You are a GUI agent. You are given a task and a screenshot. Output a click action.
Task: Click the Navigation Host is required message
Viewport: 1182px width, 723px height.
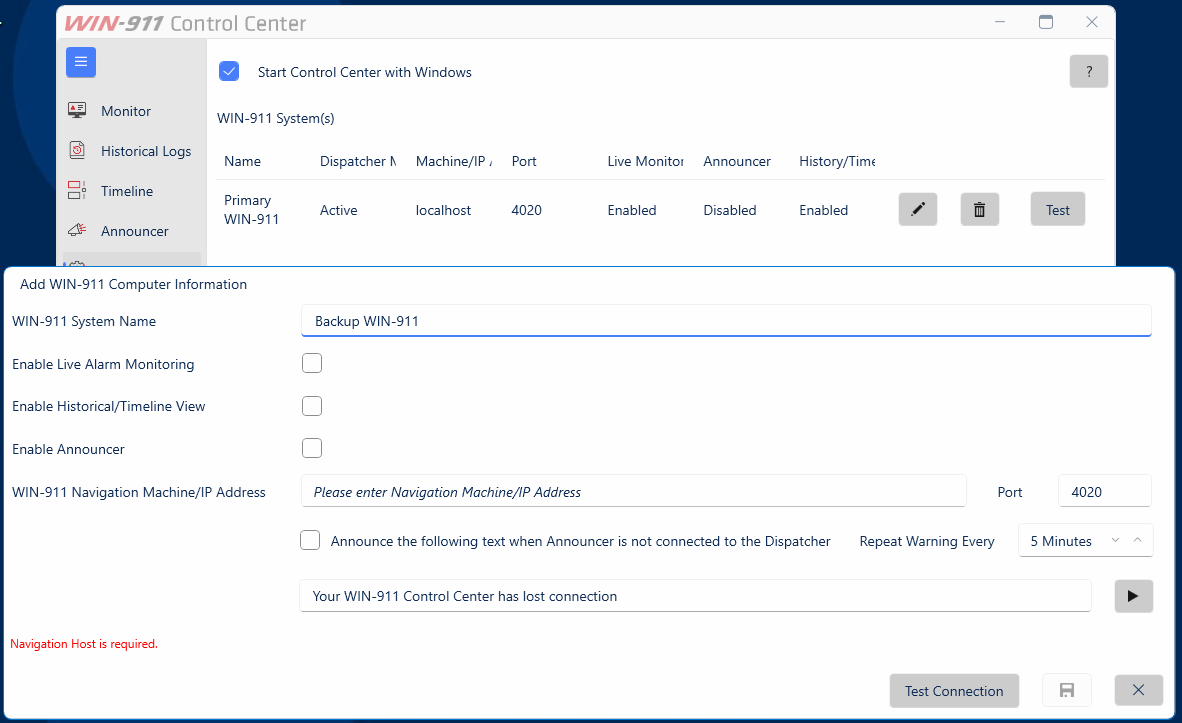click(x=84, y=644)
